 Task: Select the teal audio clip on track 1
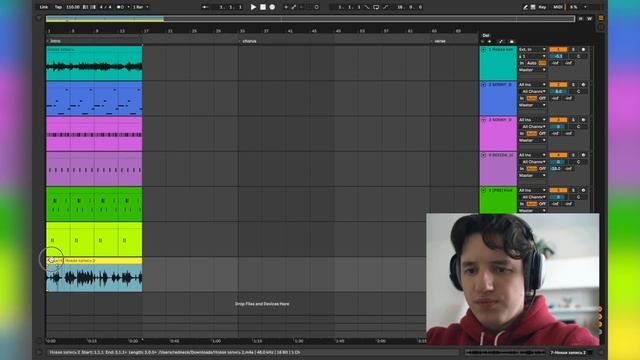94,63
